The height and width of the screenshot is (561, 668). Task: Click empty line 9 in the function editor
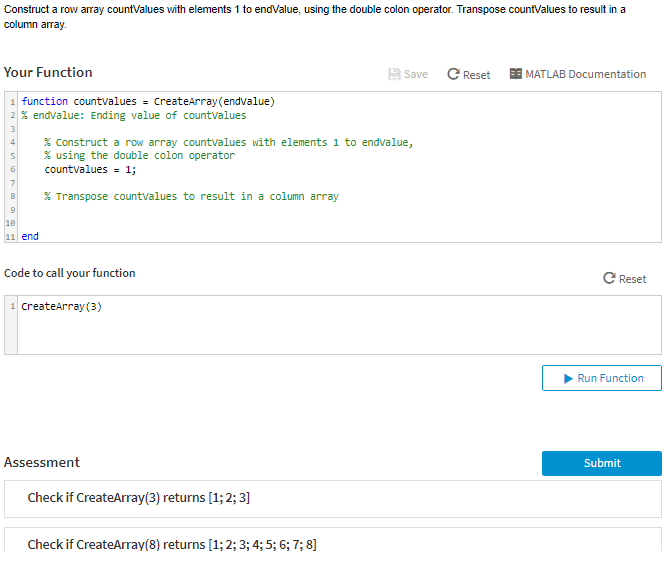click(x=339, y=210)
